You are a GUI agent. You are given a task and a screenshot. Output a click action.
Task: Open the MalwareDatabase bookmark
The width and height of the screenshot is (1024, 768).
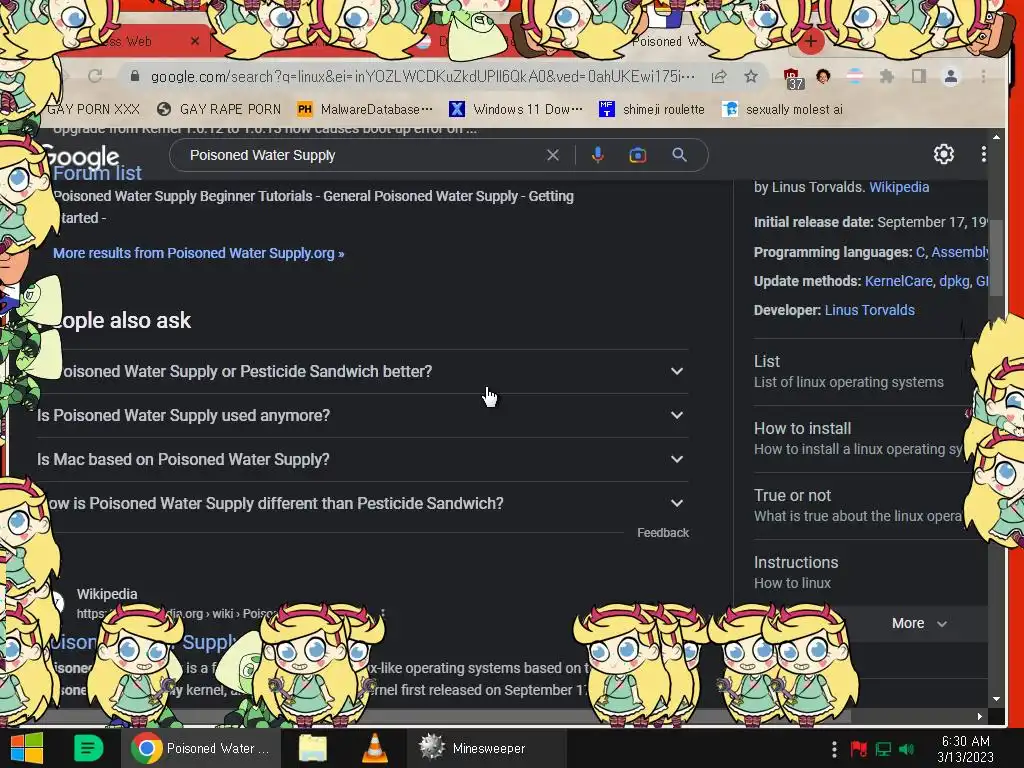(364, 109)
